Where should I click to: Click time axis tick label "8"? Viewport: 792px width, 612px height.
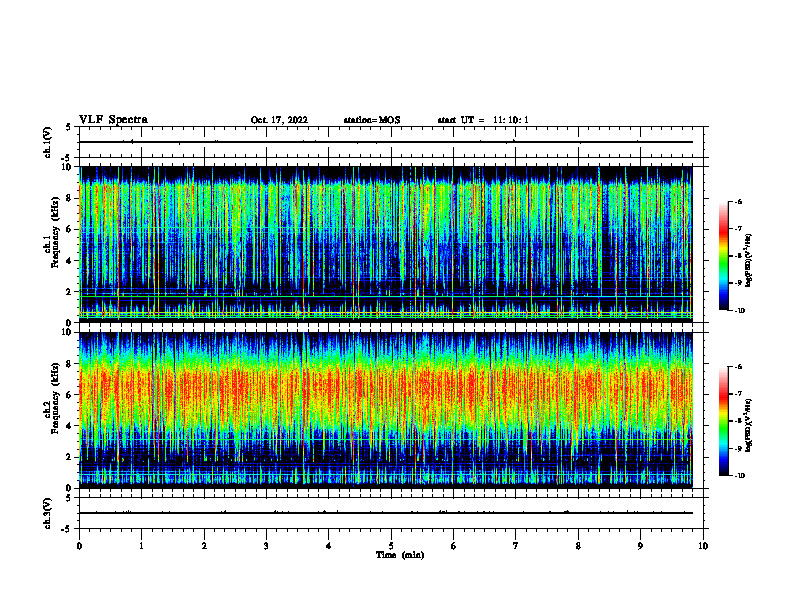pos(578,546)
